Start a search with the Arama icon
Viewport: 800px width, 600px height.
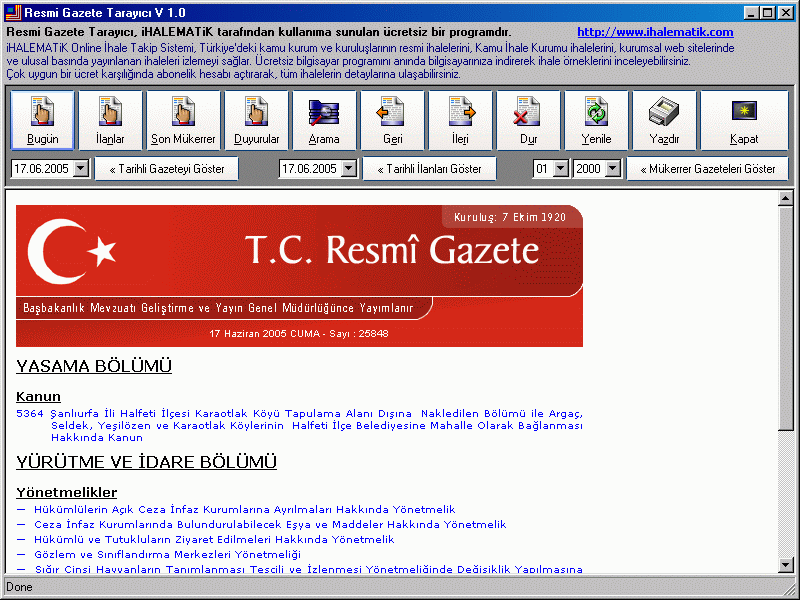pos(324,120)
